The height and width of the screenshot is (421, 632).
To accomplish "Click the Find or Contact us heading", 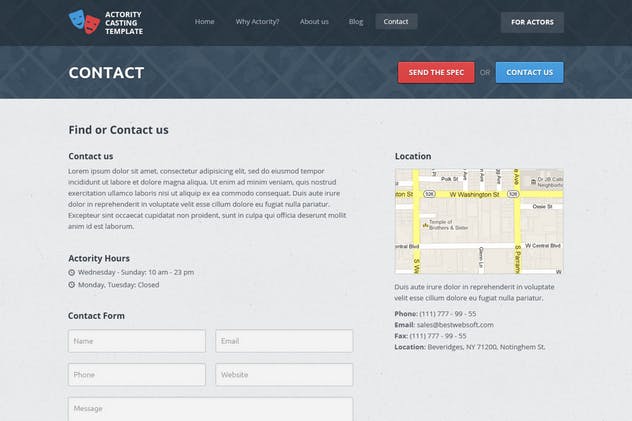I will pyautogui.click(x=118, y=130).
